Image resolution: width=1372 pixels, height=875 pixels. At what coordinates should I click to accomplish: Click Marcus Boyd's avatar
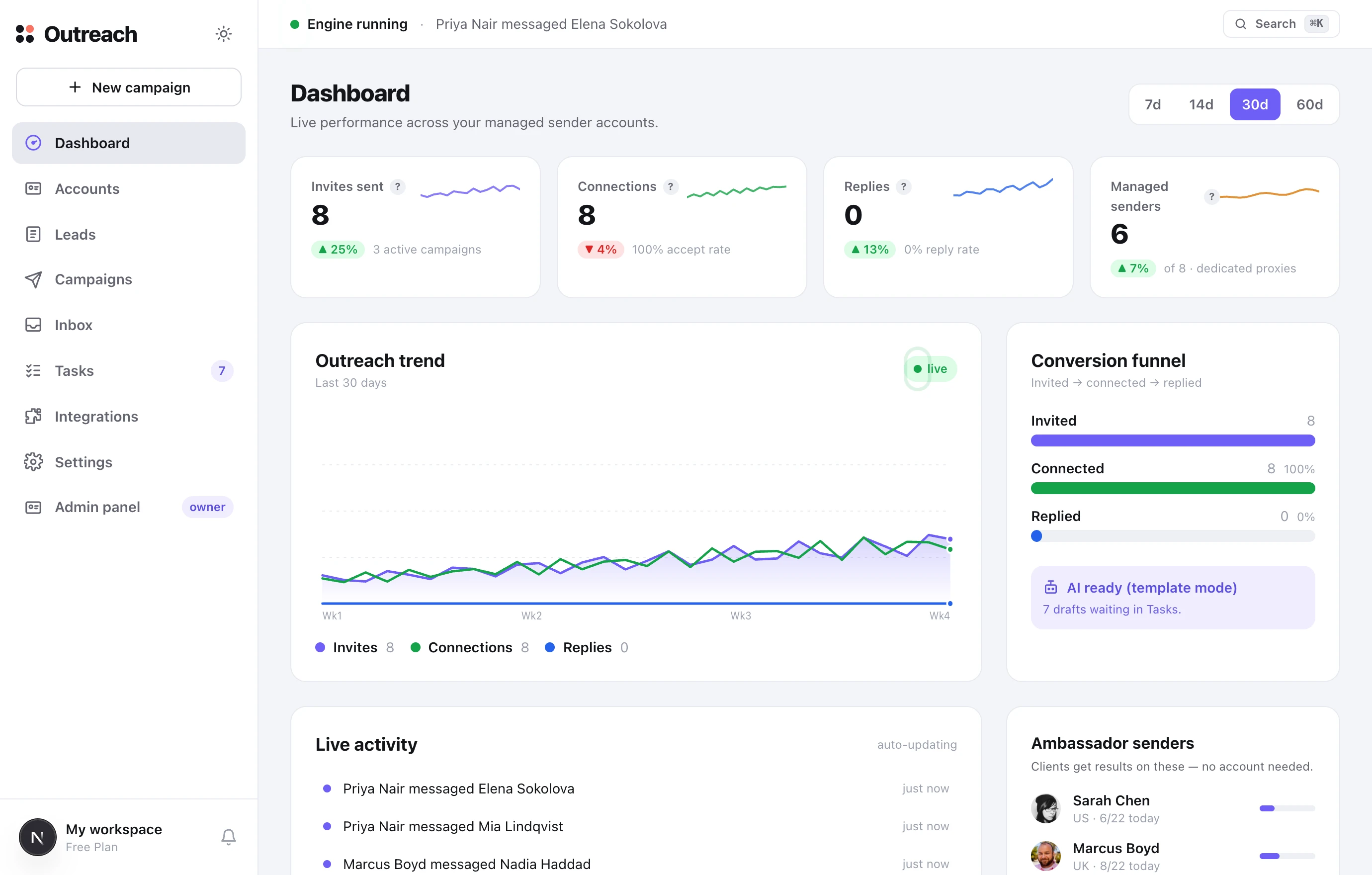1045,856
